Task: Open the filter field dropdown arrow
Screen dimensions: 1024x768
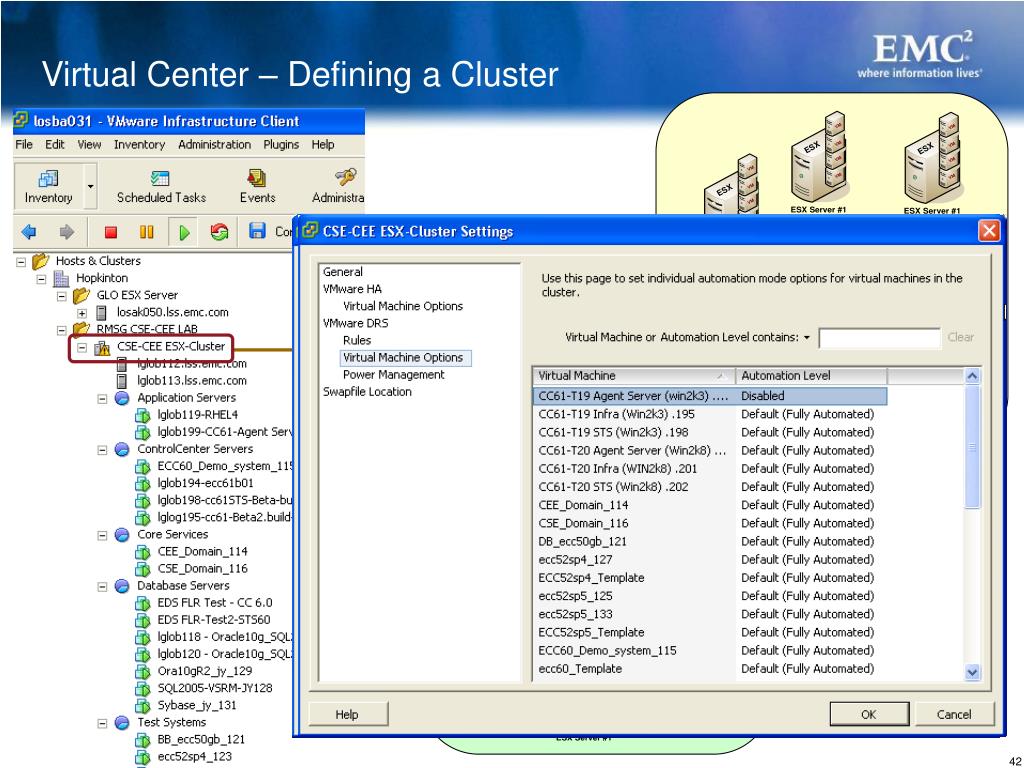Action: 807,338
